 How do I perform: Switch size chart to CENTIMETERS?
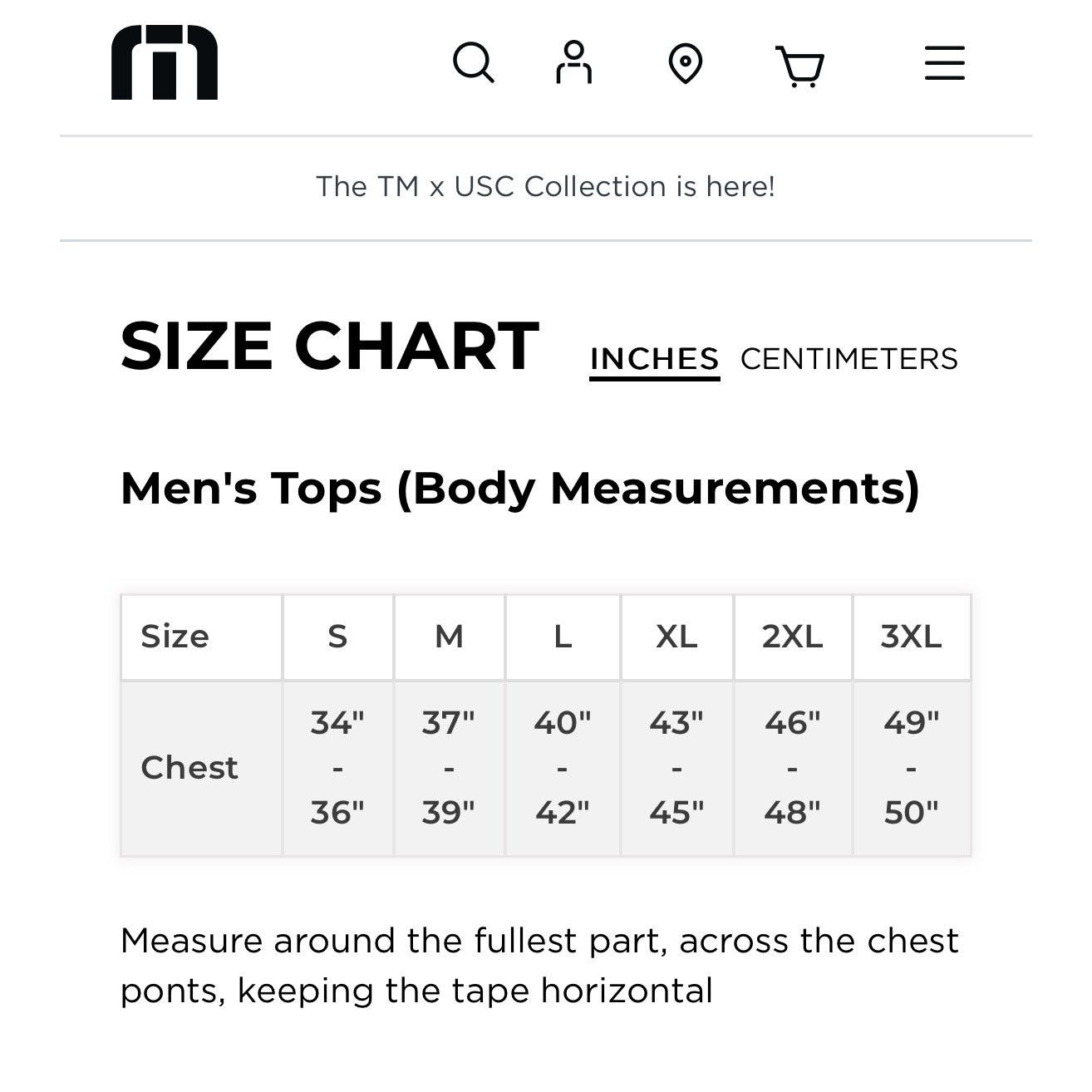pos(849,359)
